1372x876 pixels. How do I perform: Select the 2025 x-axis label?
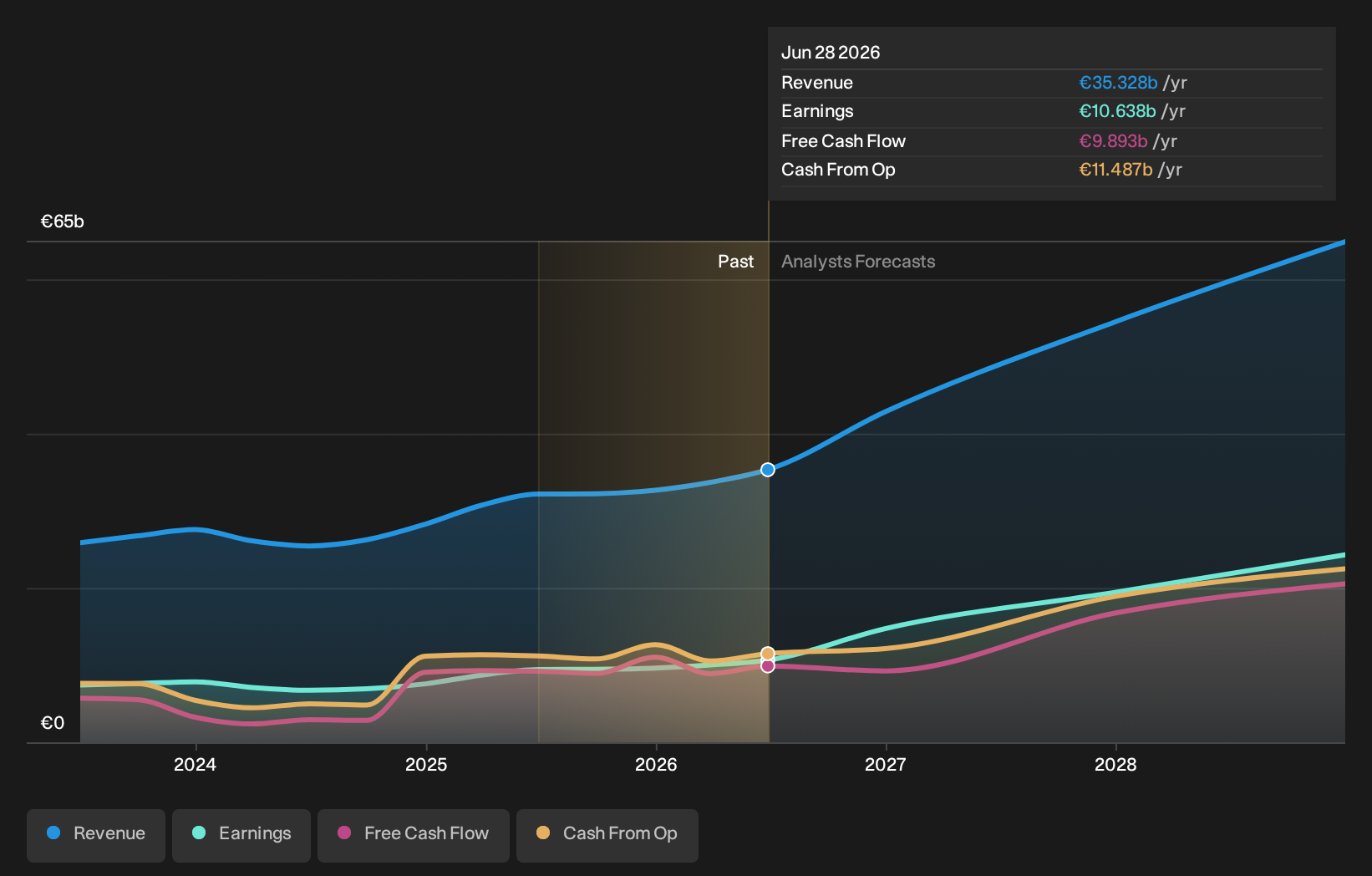point(426,764)
